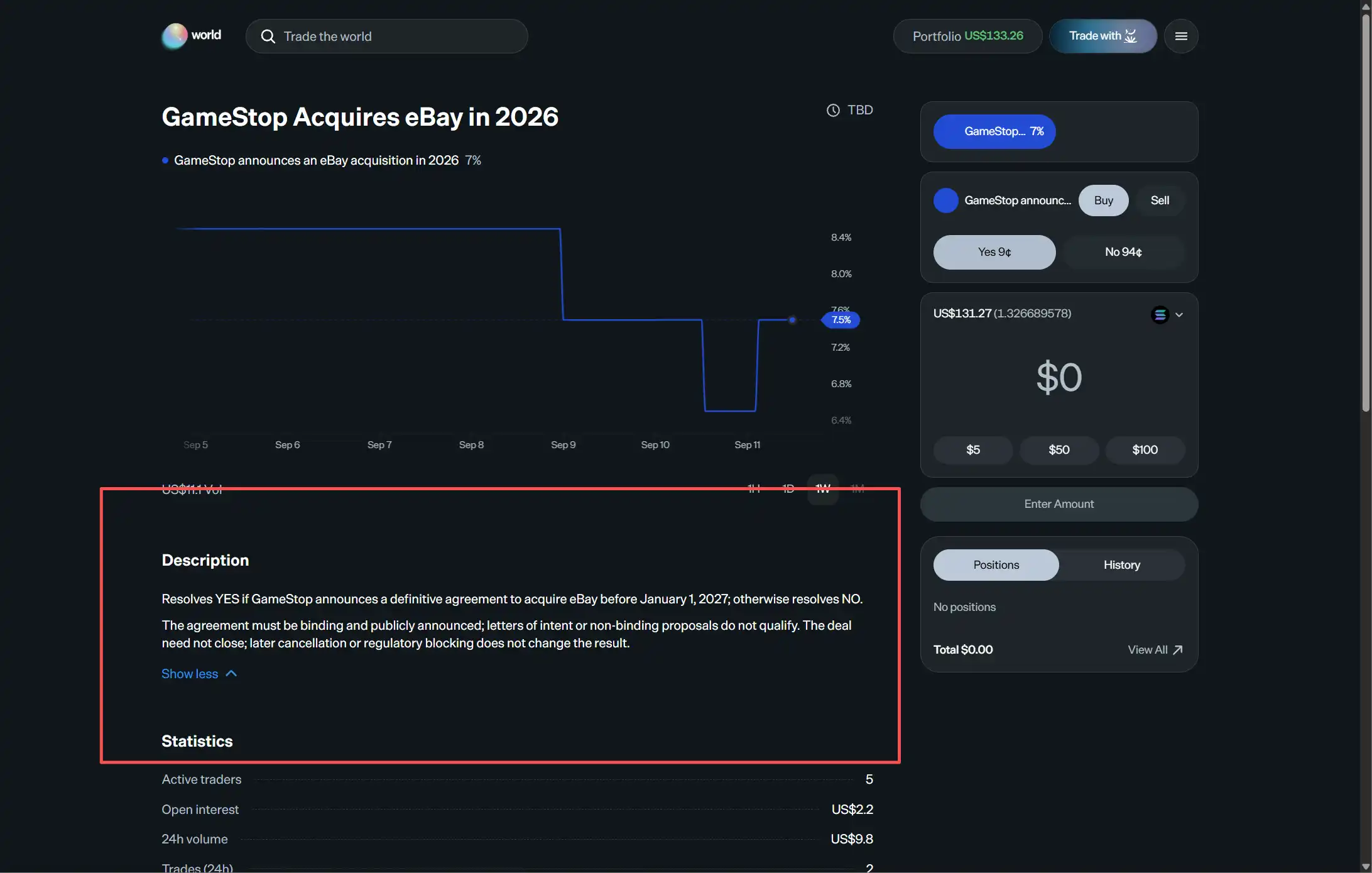
Task: Click the page vertical scrollbar thumb
Action: click(x=1366, y=214)
